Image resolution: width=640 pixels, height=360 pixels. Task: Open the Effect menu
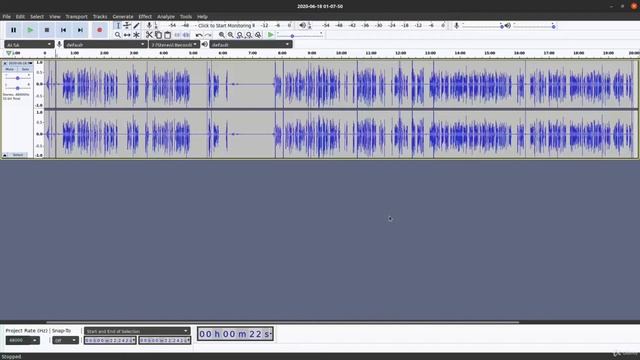[x=145, y=17]
